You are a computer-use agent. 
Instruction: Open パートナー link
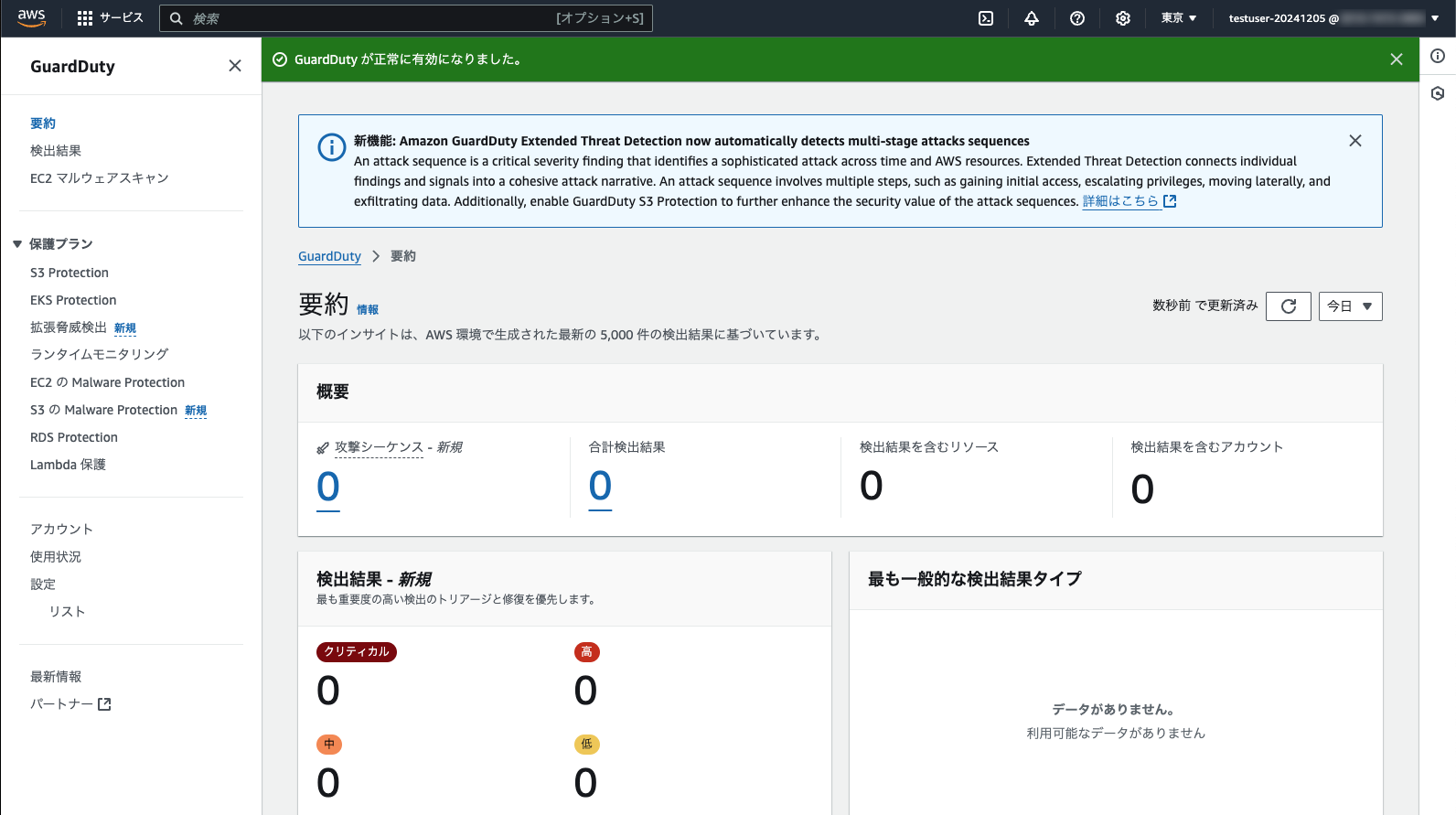(61, 704)
